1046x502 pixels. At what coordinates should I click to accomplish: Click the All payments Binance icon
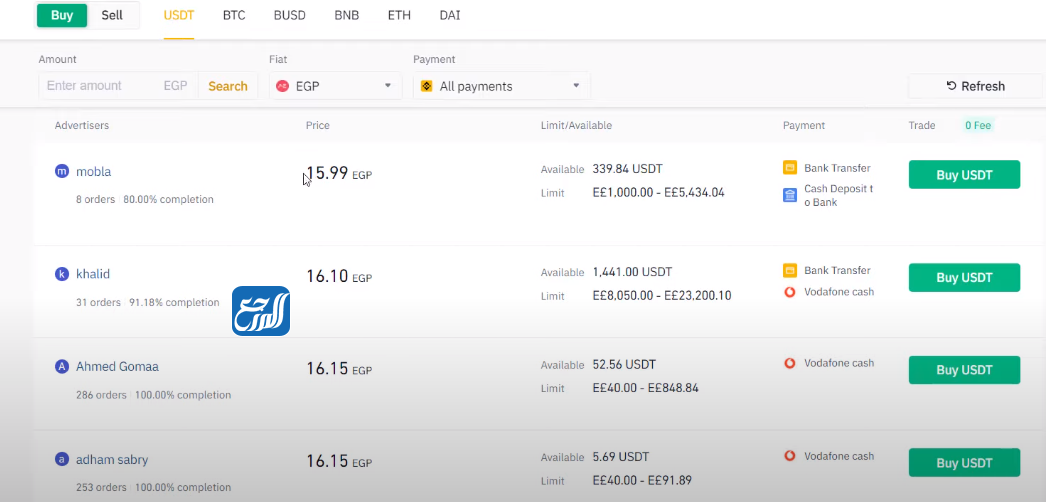pyautogui.click(x=427, y=86)
